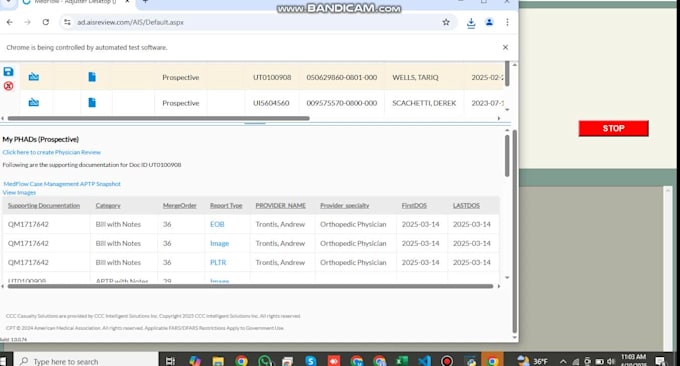Bookmark this page with the star icon

click(446, 22)
